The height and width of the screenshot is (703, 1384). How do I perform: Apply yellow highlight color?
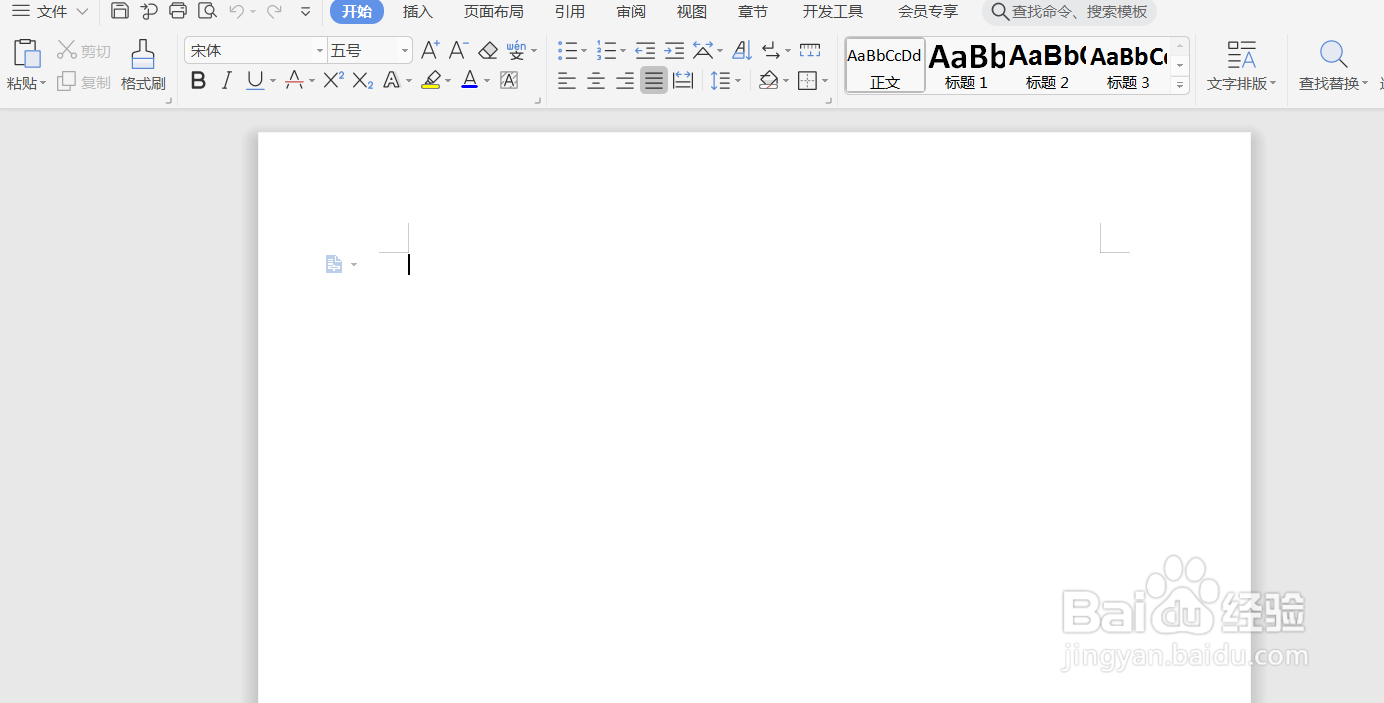[x=431, y=81]
